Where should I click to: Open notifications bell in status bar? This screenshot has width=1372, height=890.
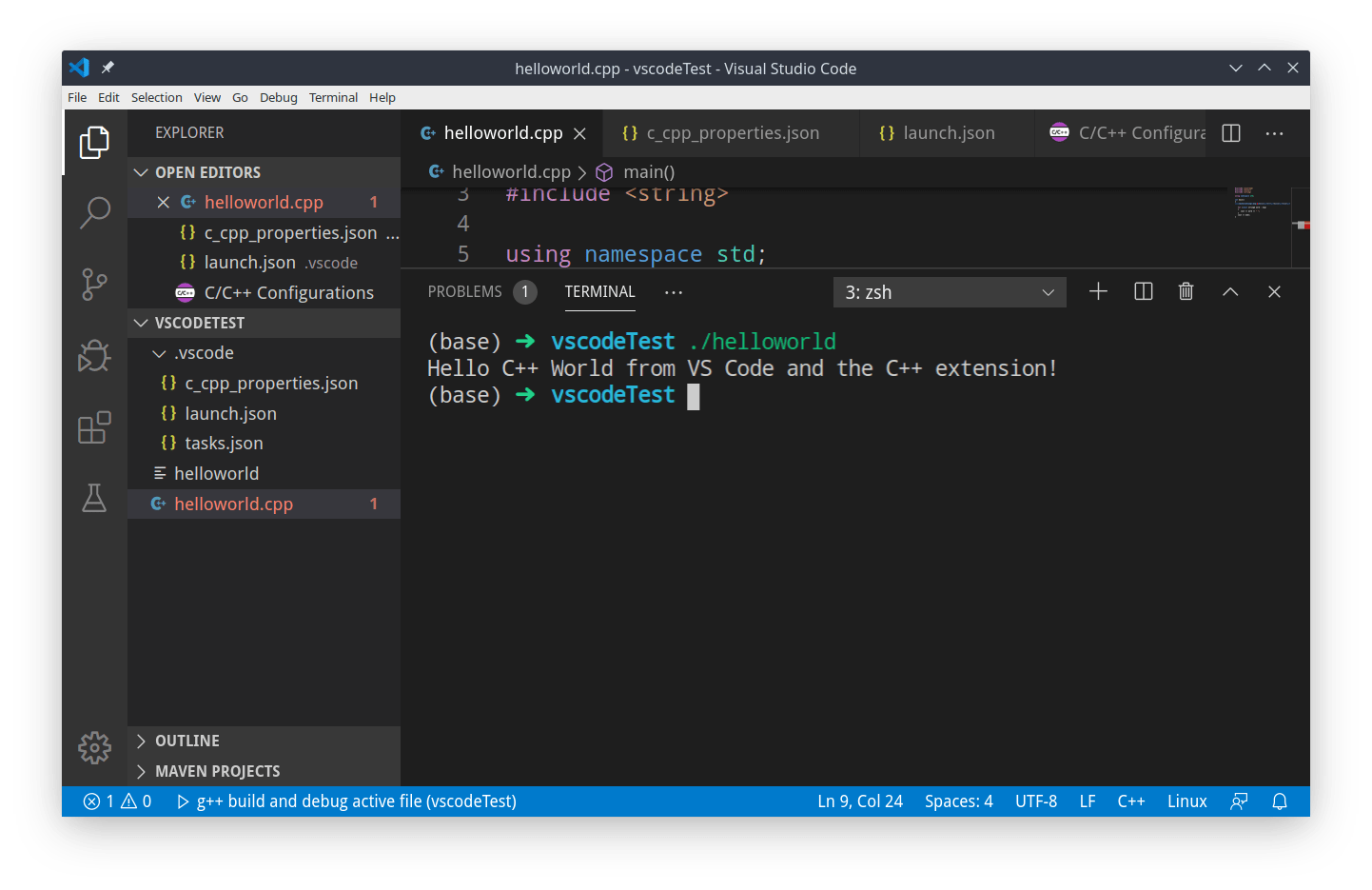1280,801
